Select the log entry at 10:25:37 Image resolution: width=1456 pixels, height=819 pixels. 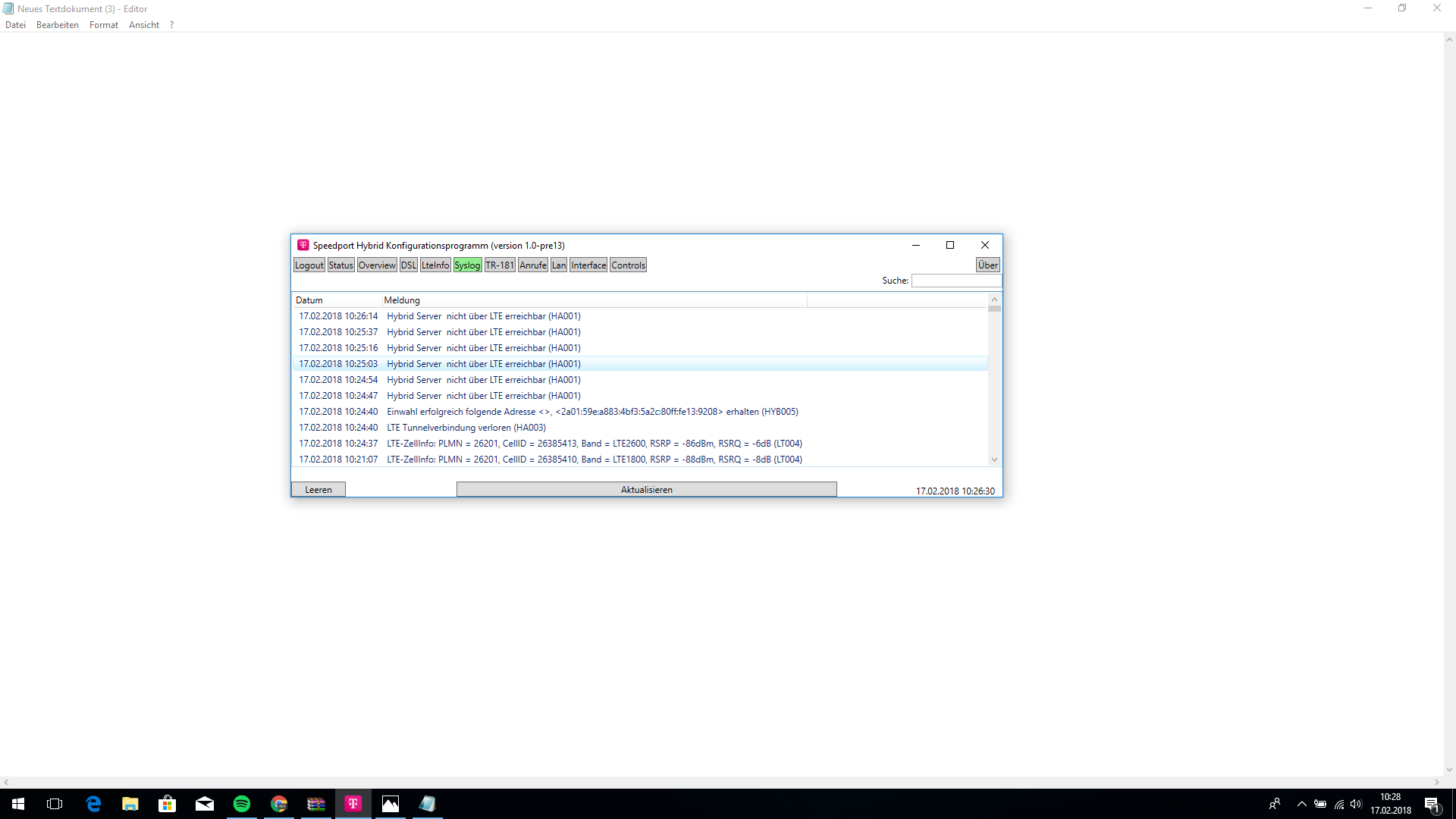coord(640,332)
